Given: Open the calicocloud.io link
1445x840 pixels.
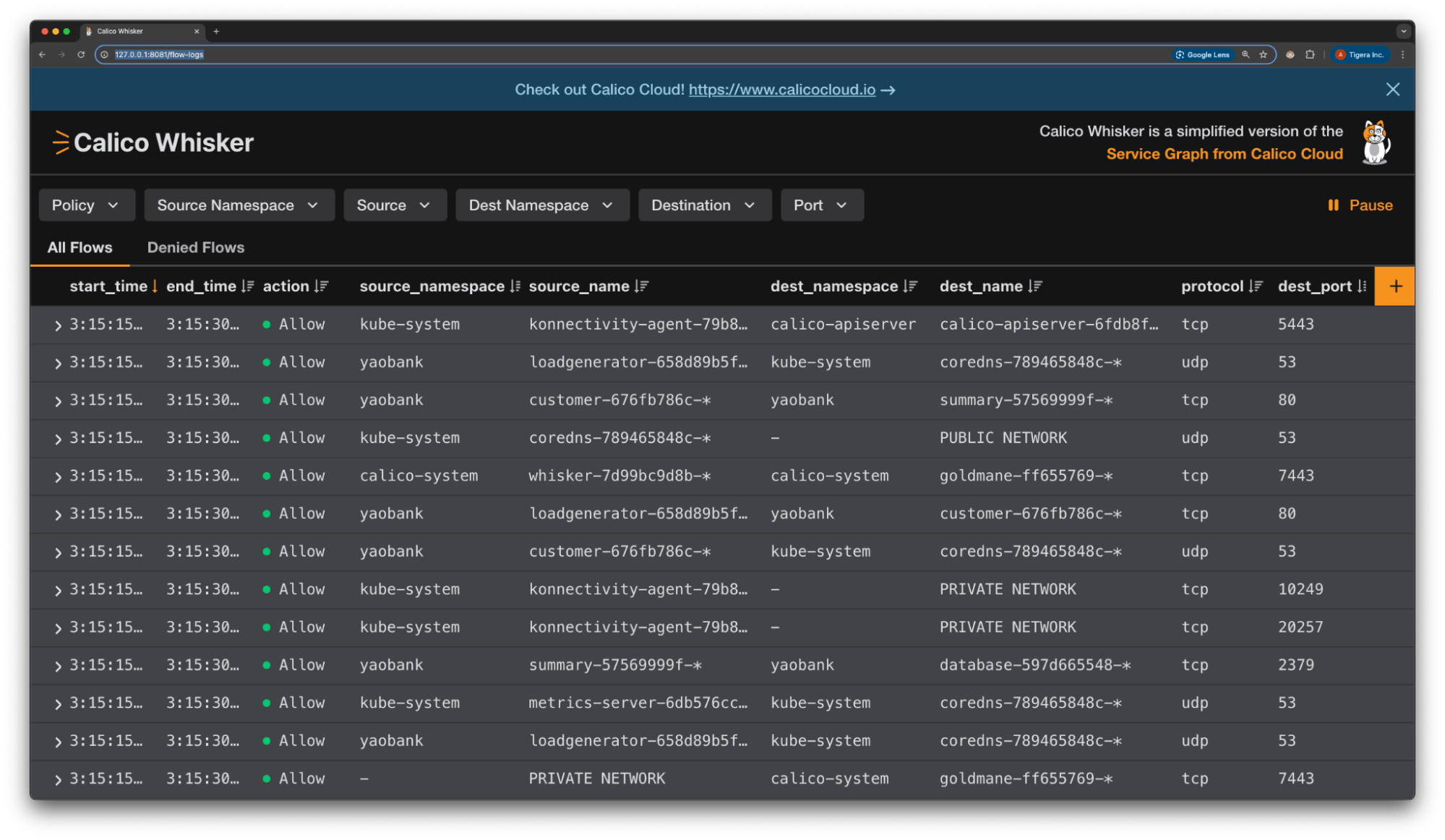Looking at the screenshot, I should pyautogui.click(x=782, y=90).
